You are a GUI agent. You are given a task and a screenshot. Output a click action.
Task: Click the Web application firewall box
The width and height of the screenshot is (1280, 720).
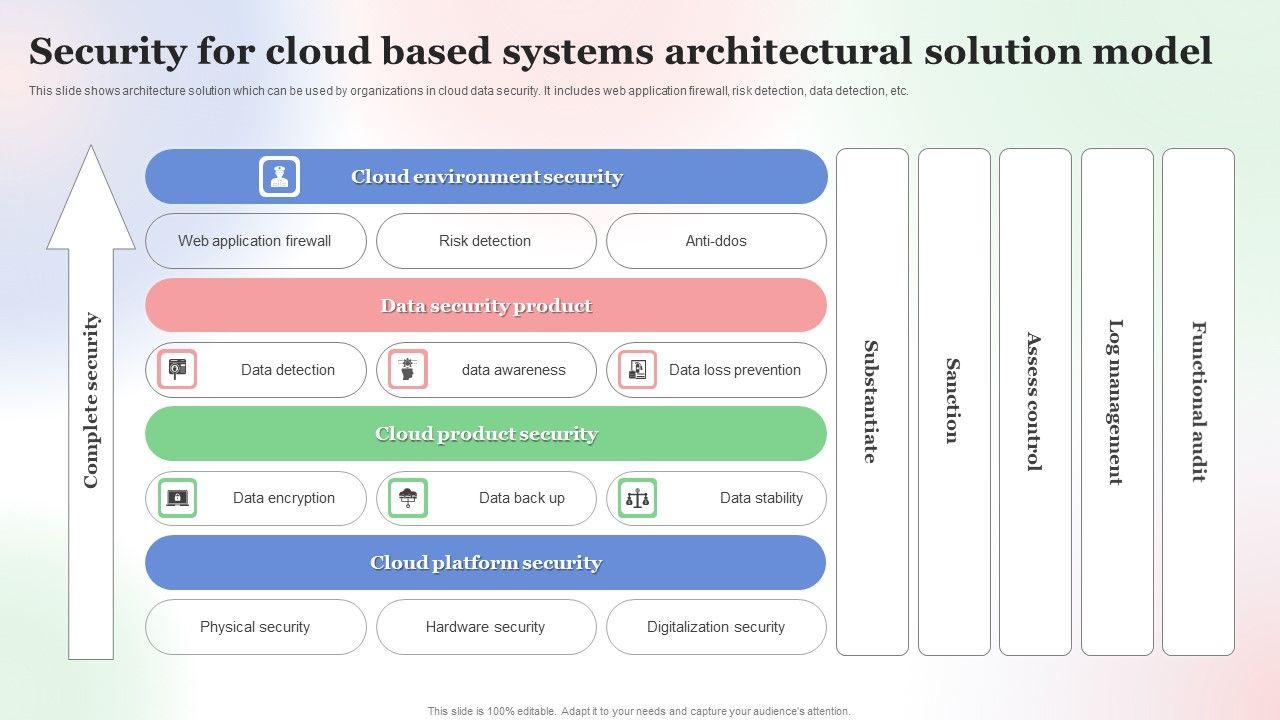click(x=255, y=241)
